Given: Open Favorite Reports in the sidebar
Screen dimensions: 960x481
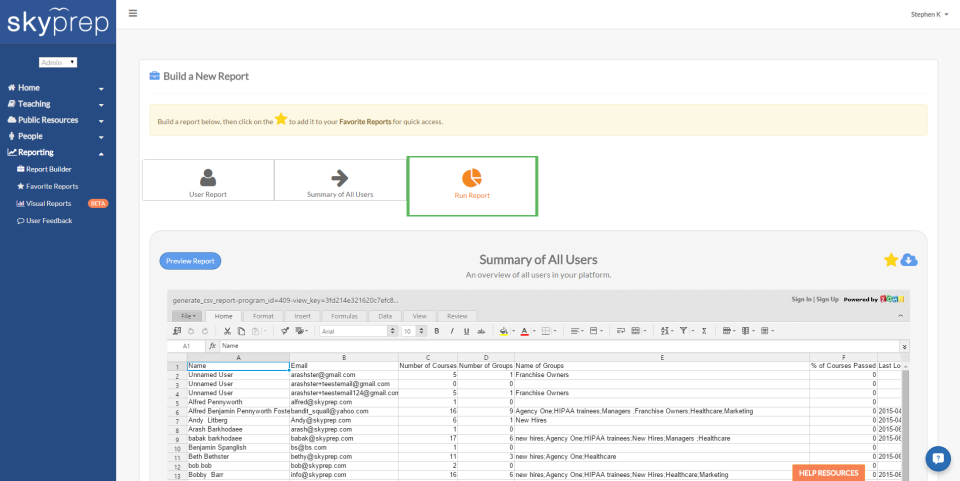Looking at the screenshot, I should 48,186.
